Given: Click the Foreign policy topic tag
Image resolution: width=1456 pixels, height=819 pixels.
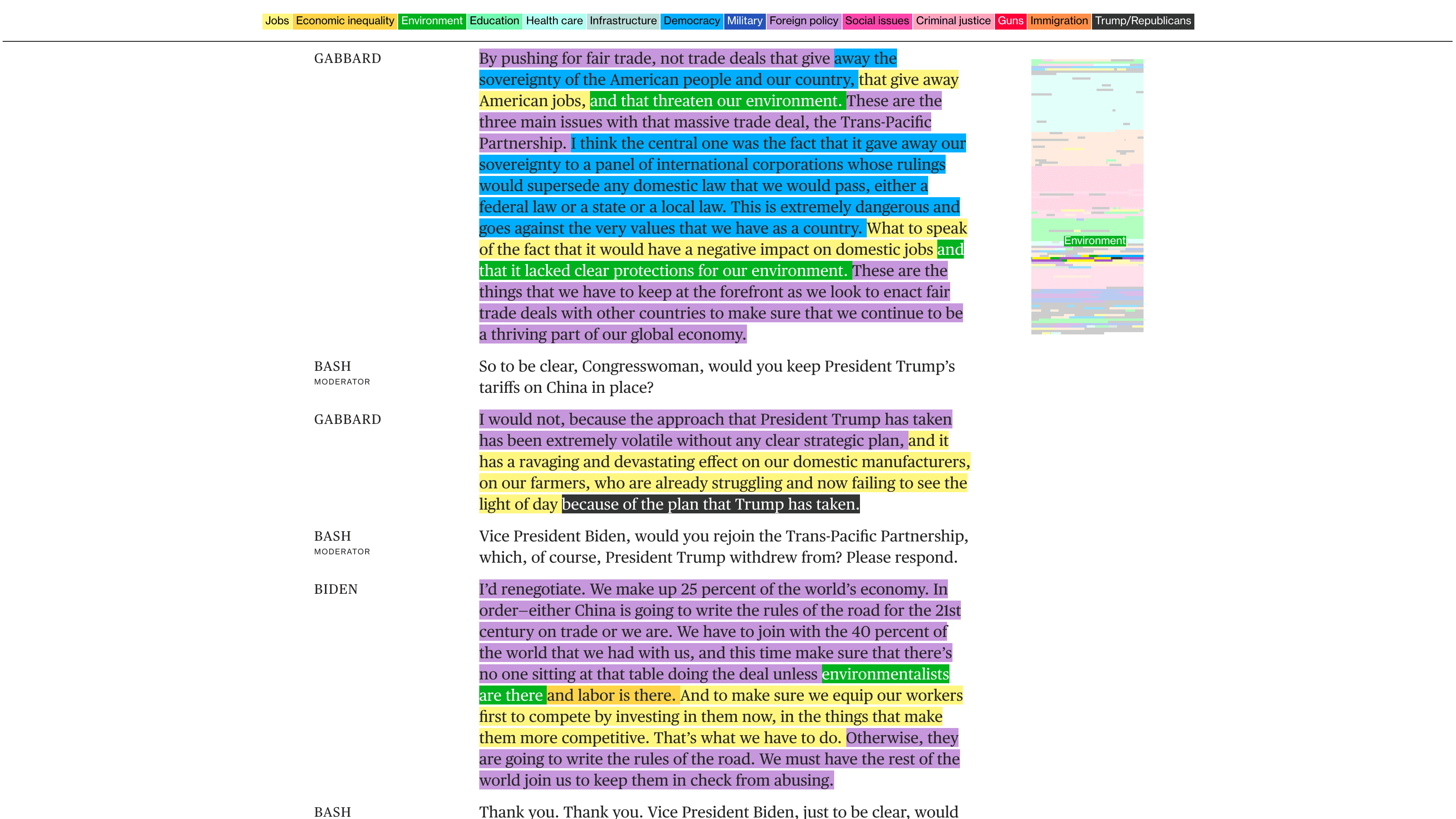Looking at the screenshot, I should 803,21.
